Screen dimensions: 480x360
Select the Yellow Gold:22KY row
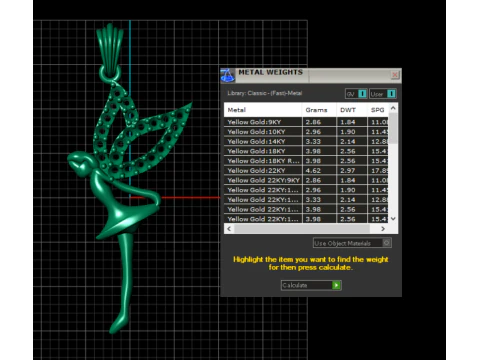click(306, 170)
